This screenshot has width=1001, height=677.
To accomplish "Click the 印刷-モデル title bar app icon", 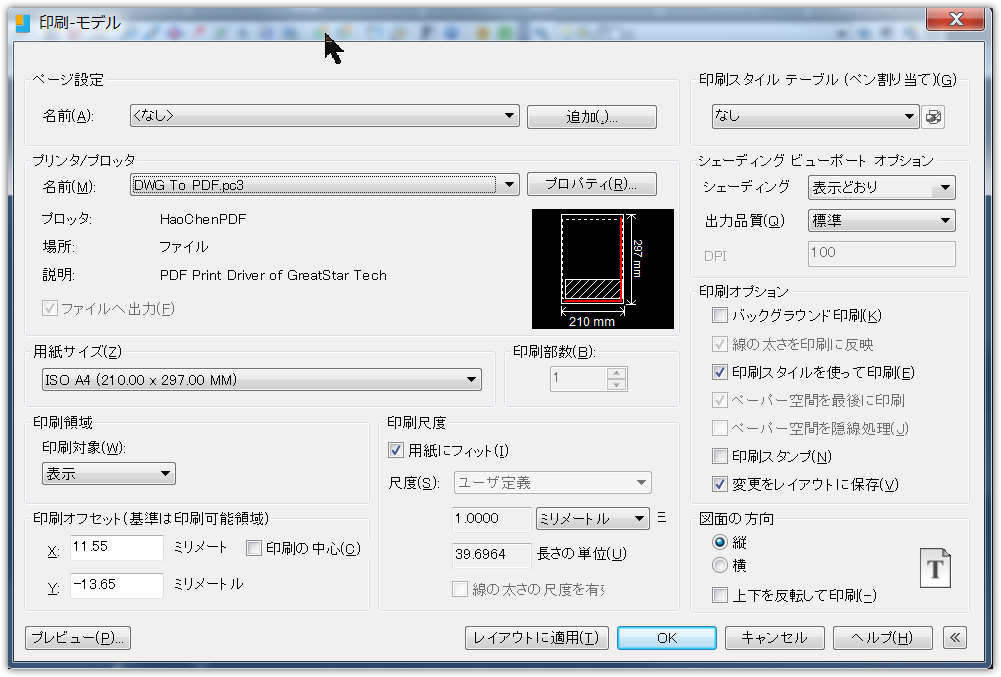I will pyautogui.click(x=23, y=23).
